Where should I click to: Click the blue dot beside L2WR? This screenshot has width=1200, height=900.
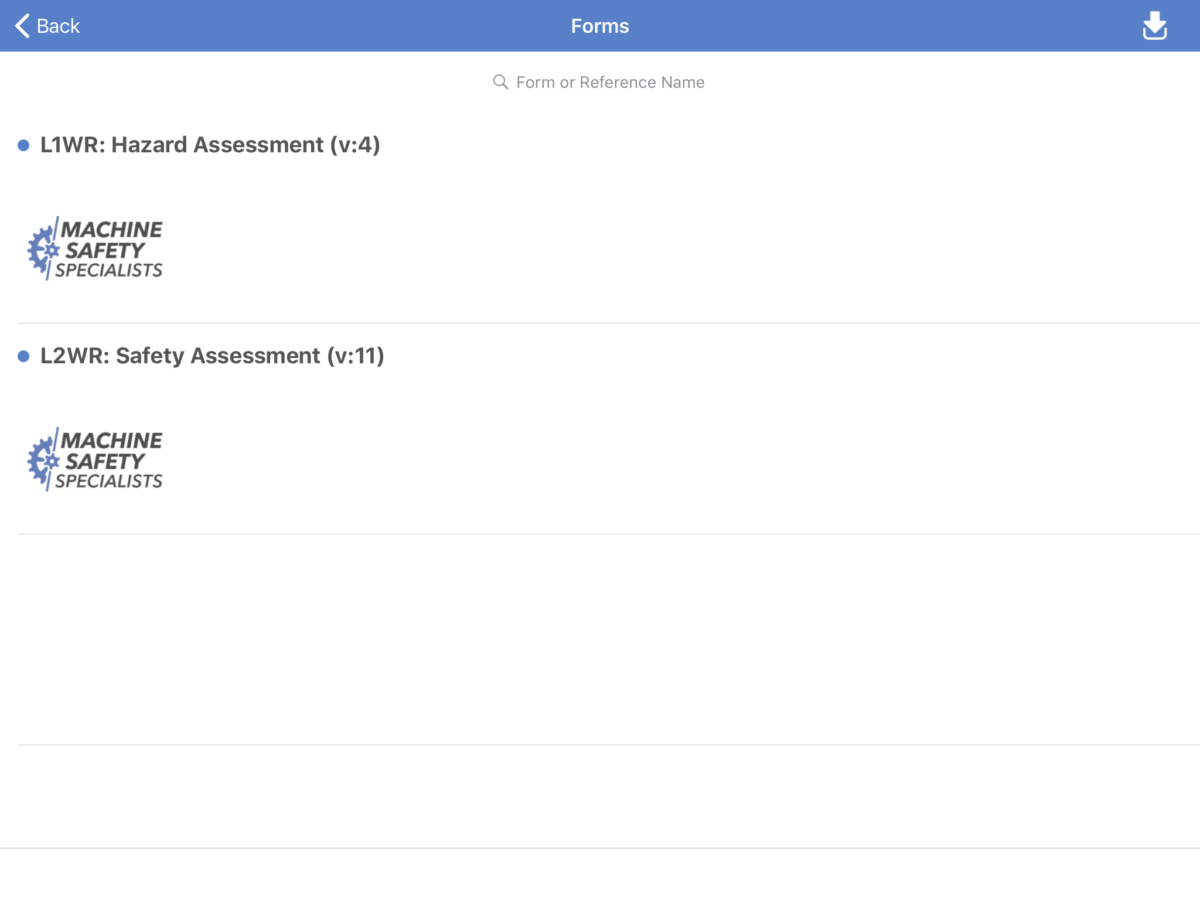click(x=24, y=357)
